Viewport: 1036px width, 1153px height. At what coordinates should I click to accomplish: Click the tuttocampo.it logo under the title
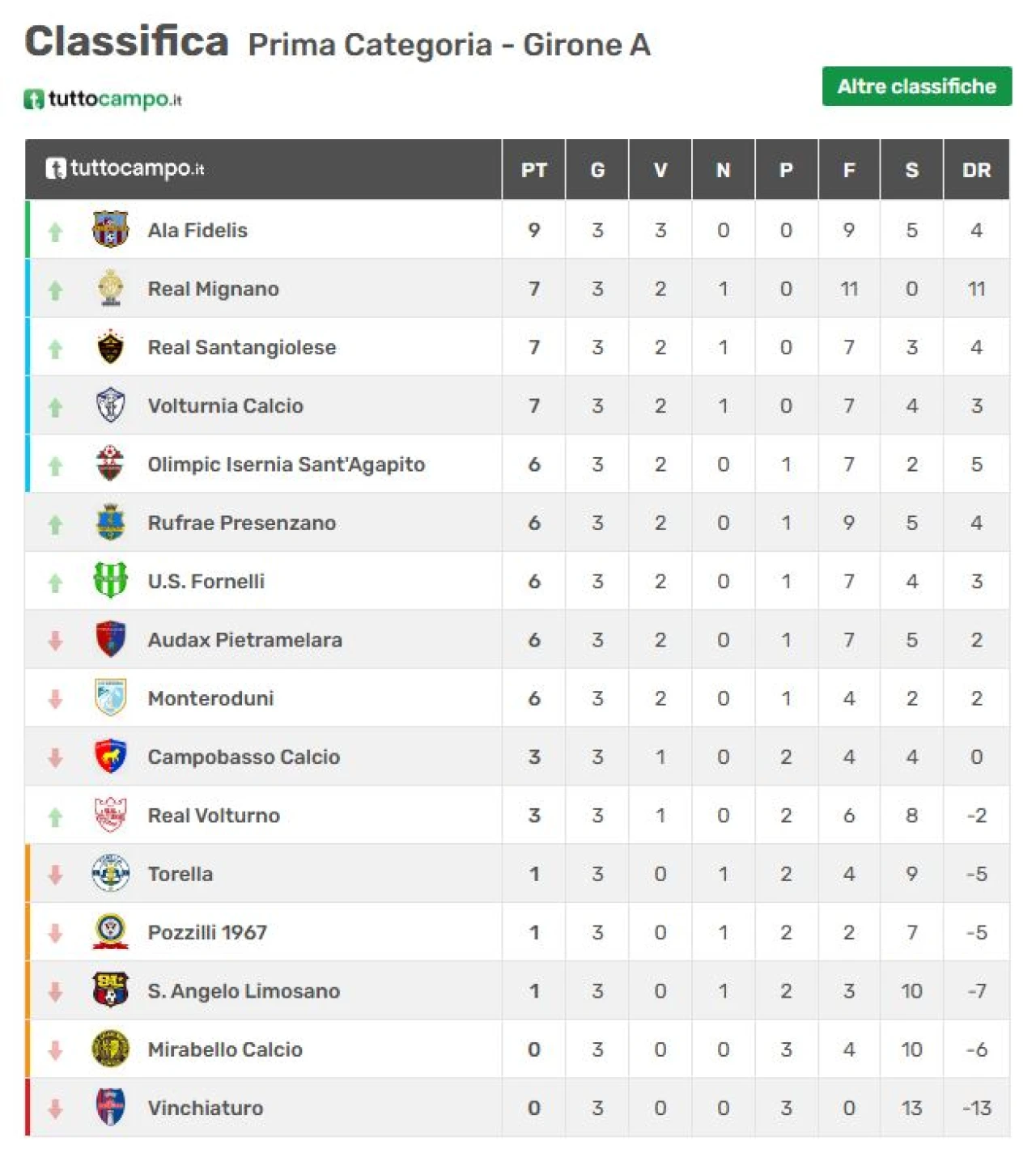click(103, 100)
